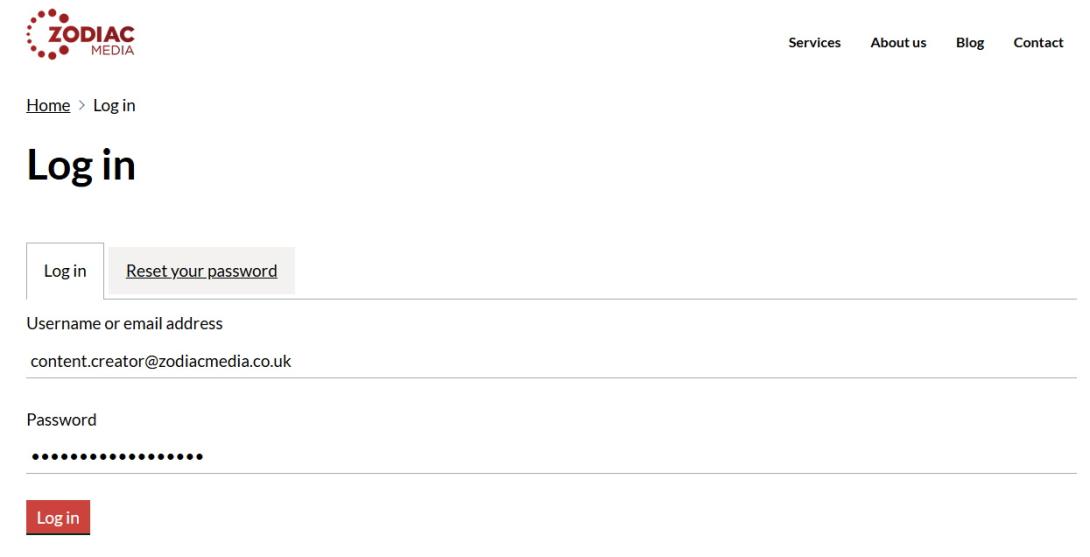Switch to the Reset your password tab
The height and width of the screenshot is (557, 1090).
click(x=201, y=271)
